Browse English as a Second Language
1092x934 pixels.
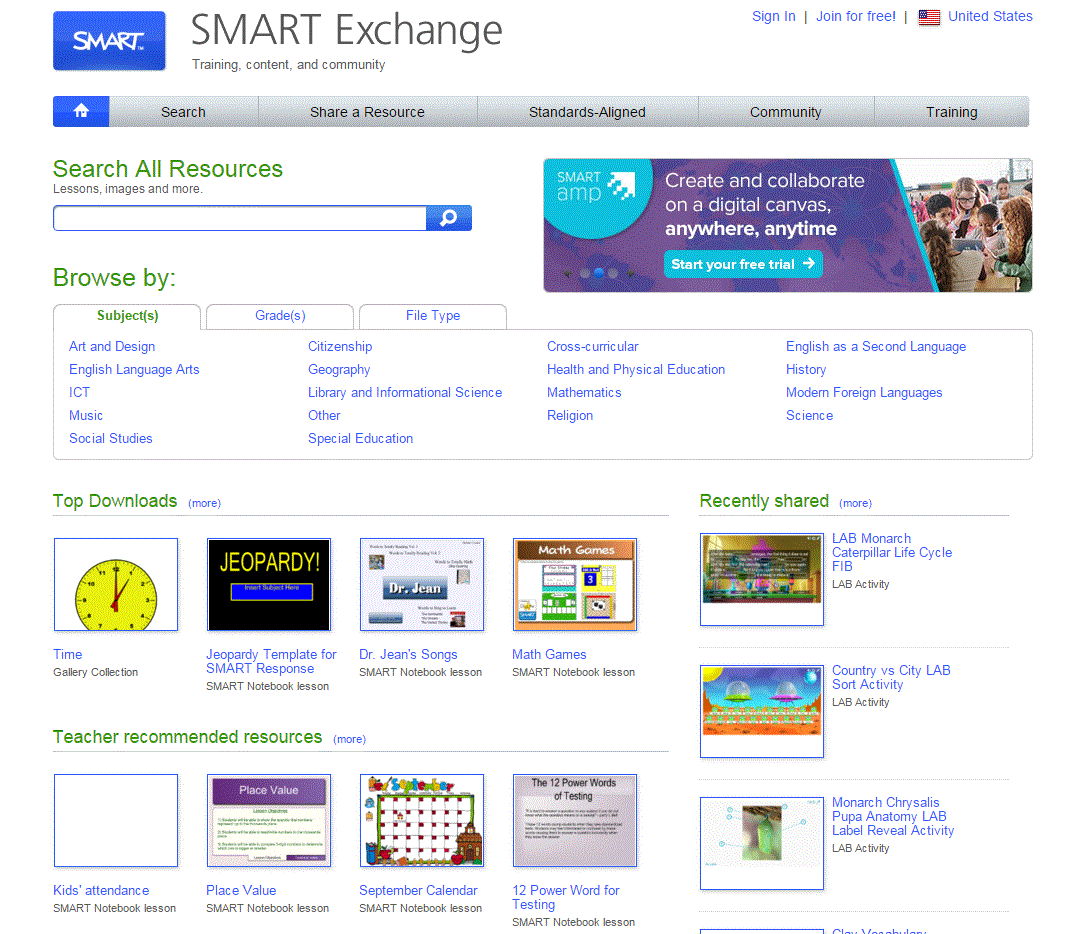[875, 347]
